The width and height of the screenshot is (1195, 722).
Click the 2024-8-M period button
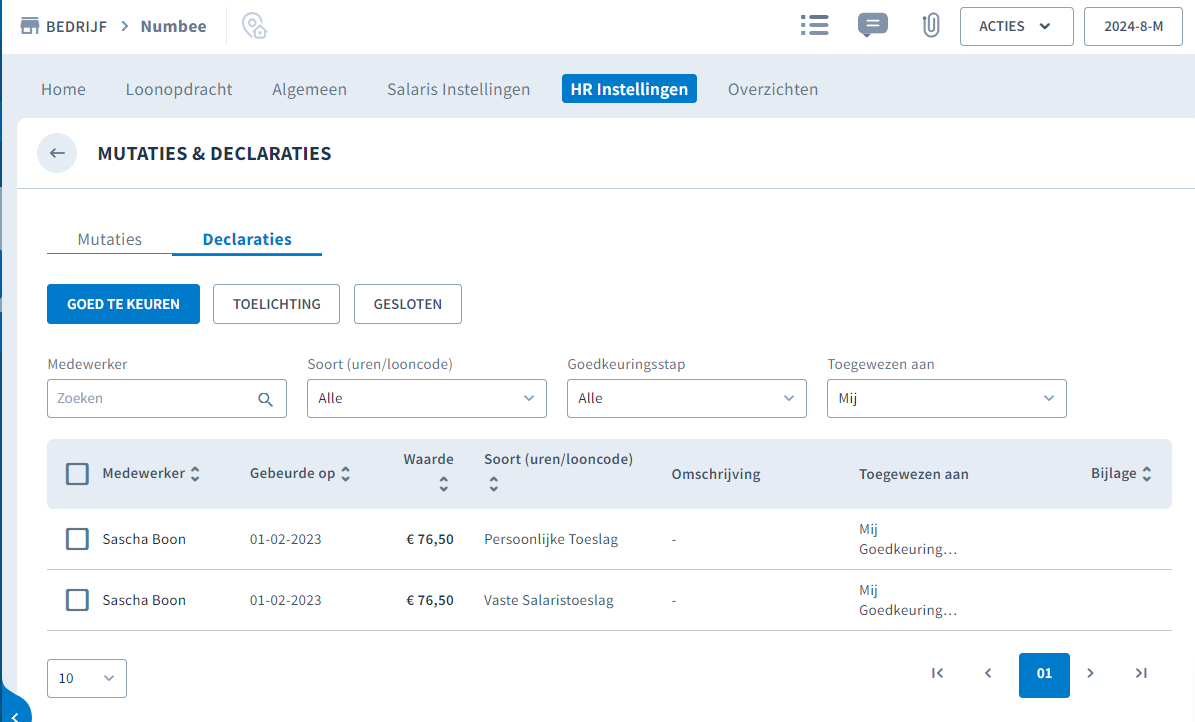pos(1133,27)
